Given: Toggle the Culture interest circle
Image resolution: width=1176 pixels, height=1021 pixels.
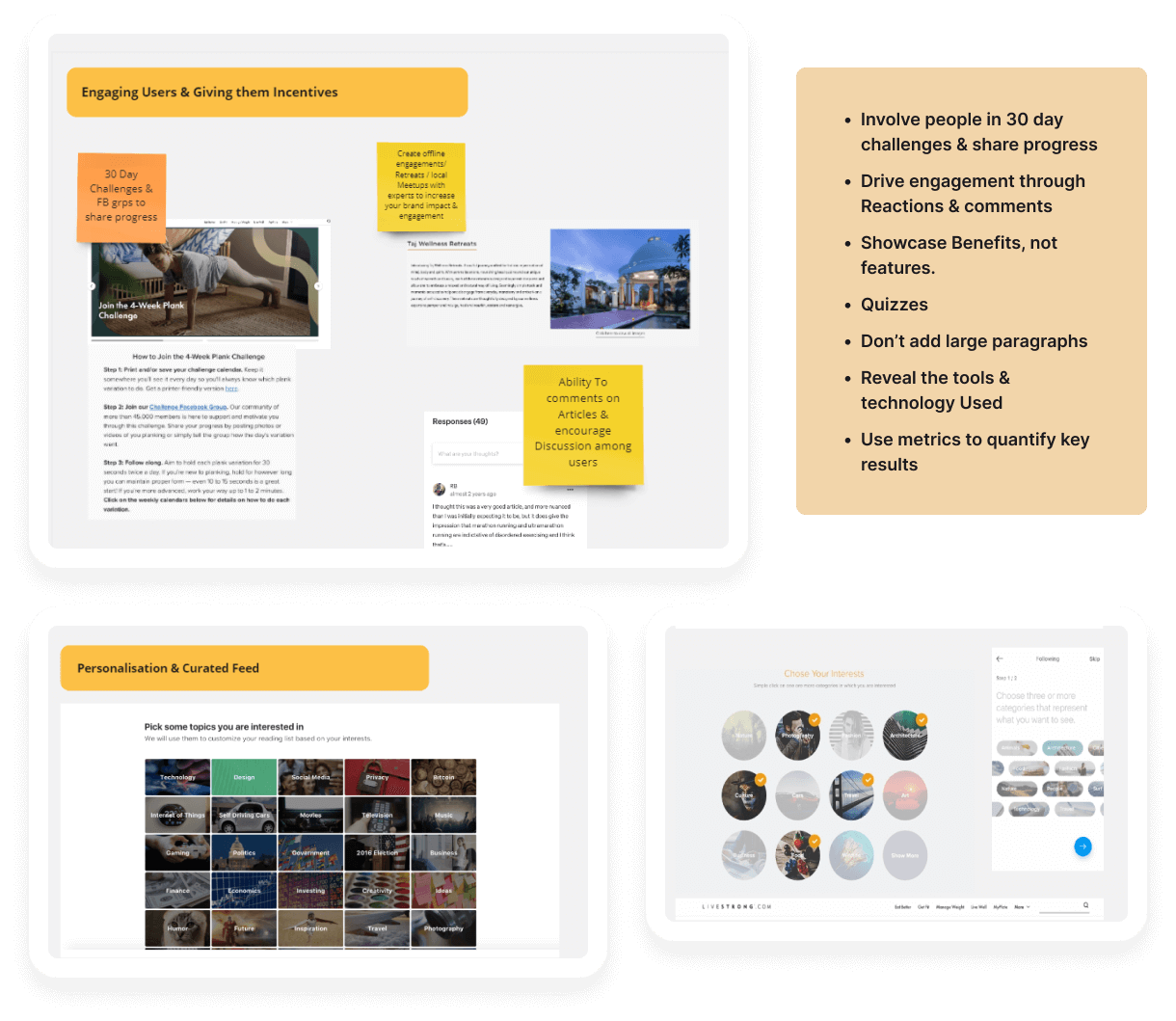Looking at the screenshot, I should (743, 794).
